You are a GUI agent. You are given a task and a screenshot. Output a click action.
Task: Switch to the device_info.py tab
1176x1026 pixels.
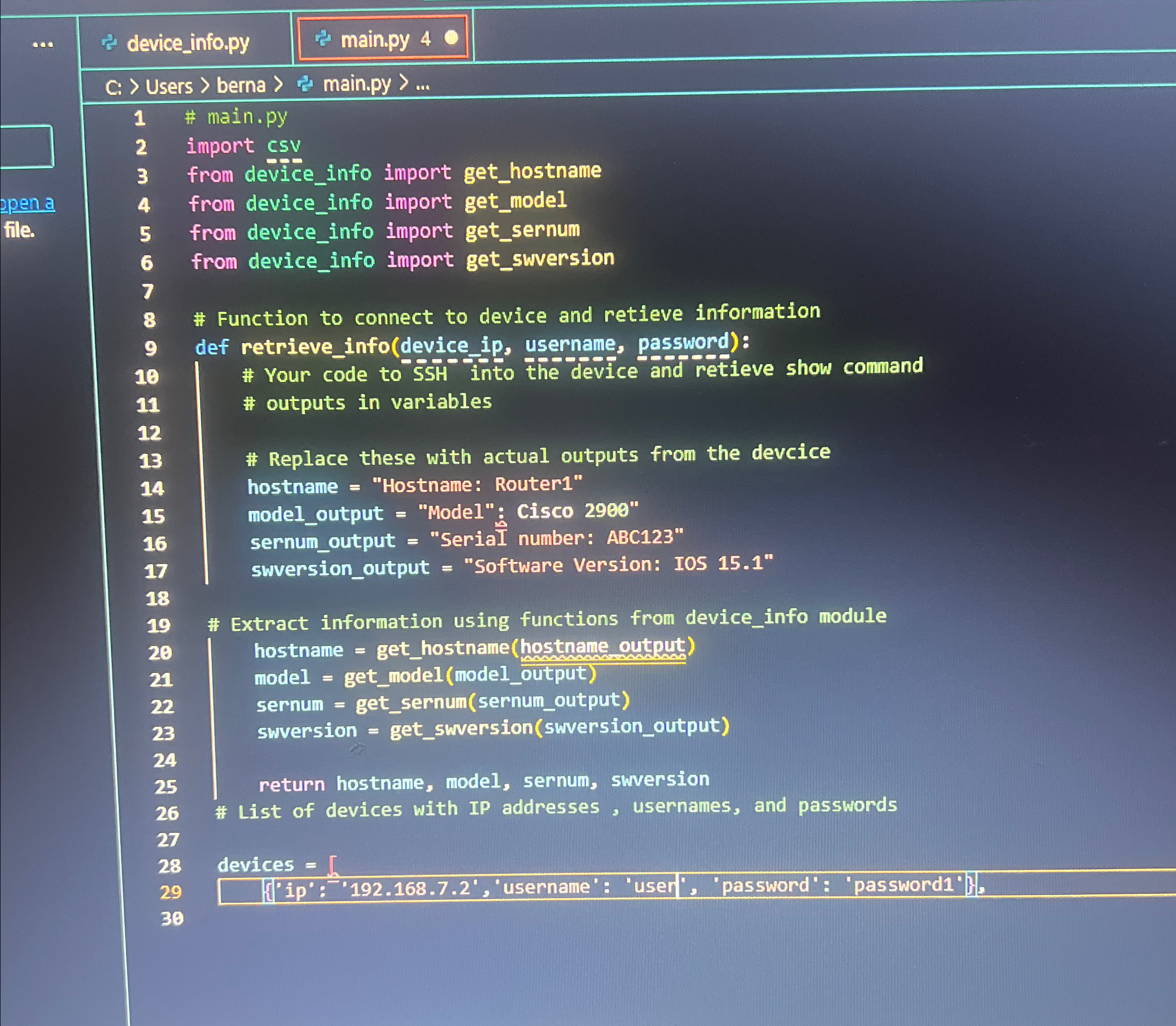click(188, 42)
